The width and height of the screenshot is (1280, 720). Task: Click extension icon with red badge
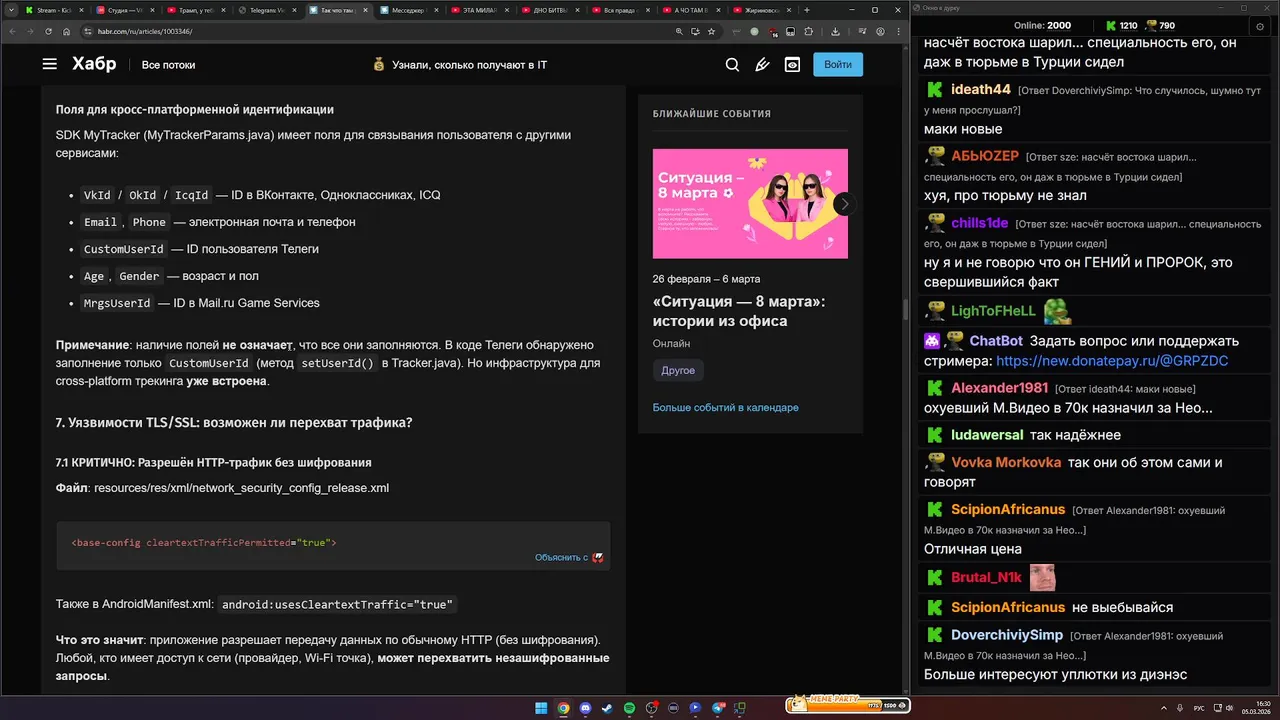[x=773, y=32]
